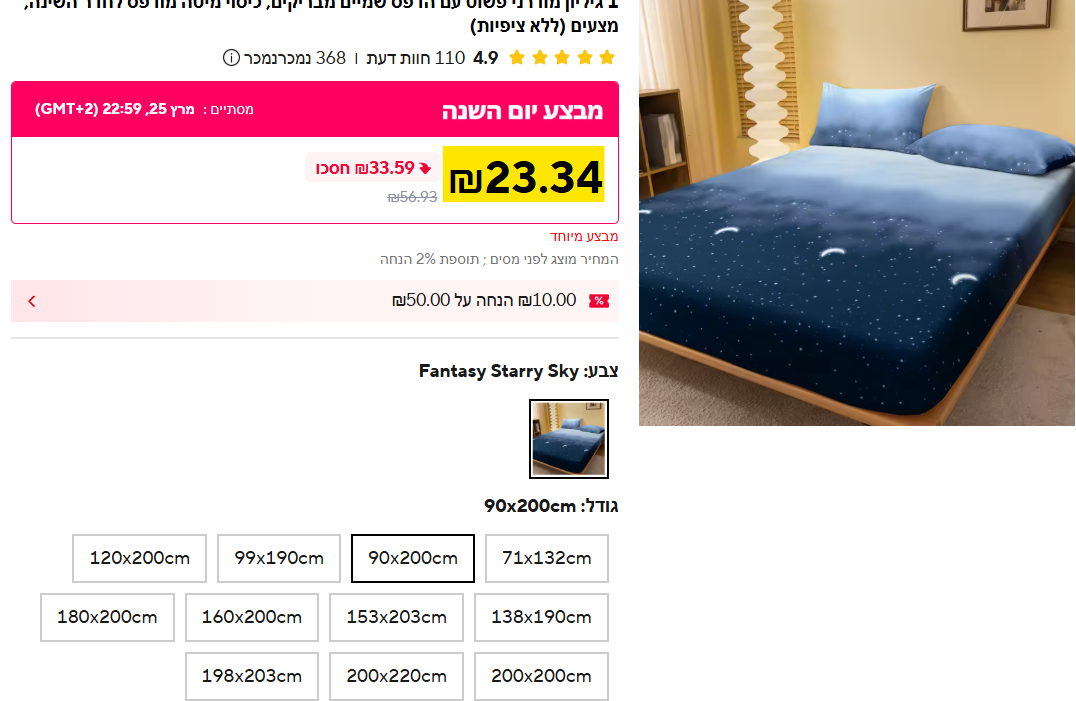Choose size 99x190cm

tap(279, 558)
